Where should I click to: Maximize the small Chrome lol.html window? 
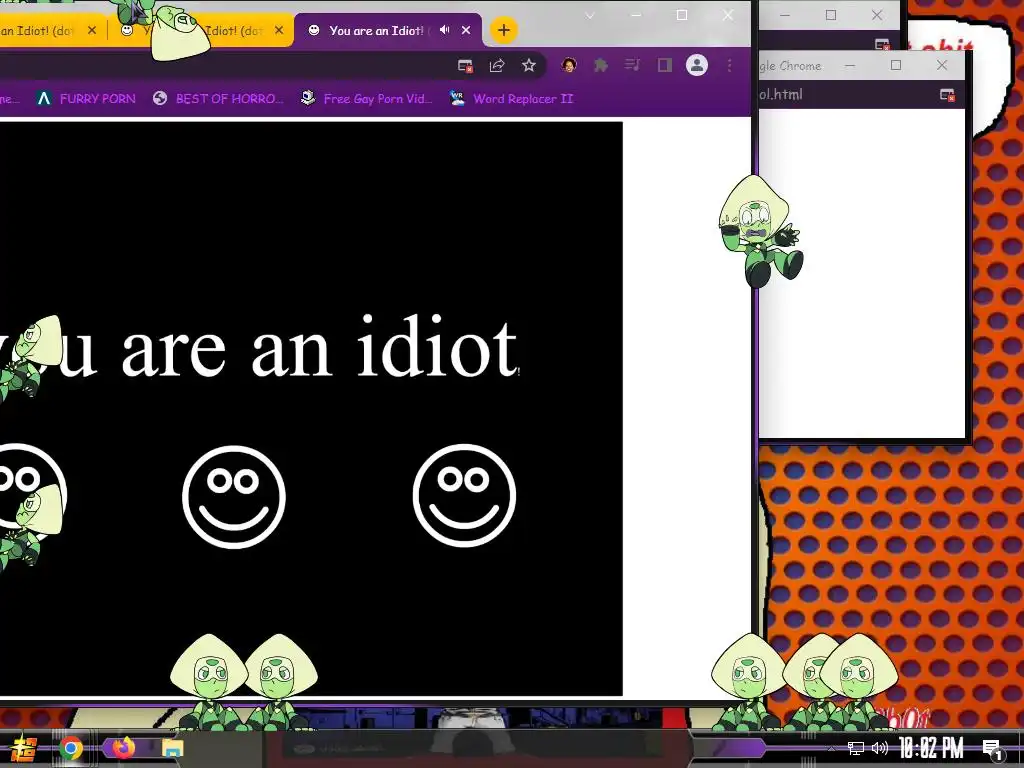click(x=896, y=65)
